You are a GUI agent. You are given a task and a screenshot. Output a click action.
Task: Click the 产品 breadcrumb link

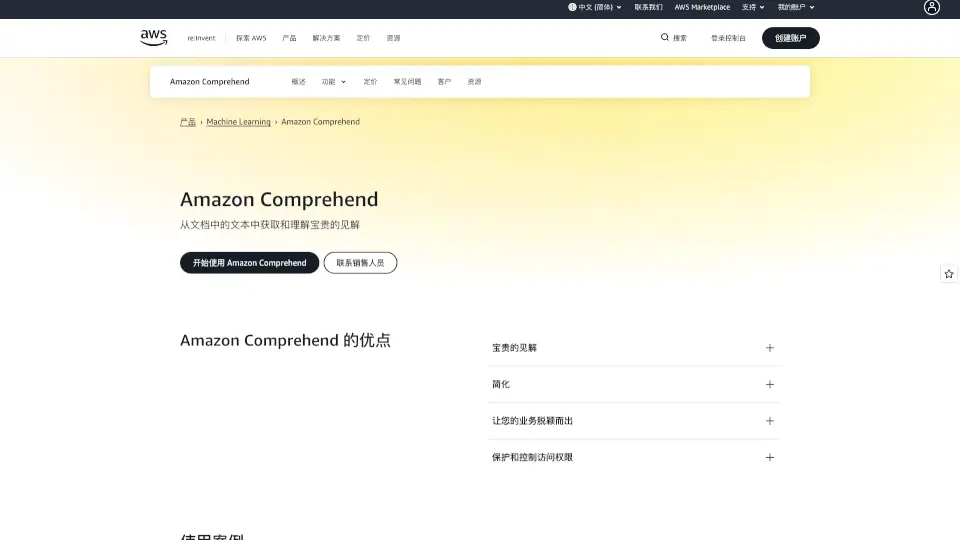[188, 122]
